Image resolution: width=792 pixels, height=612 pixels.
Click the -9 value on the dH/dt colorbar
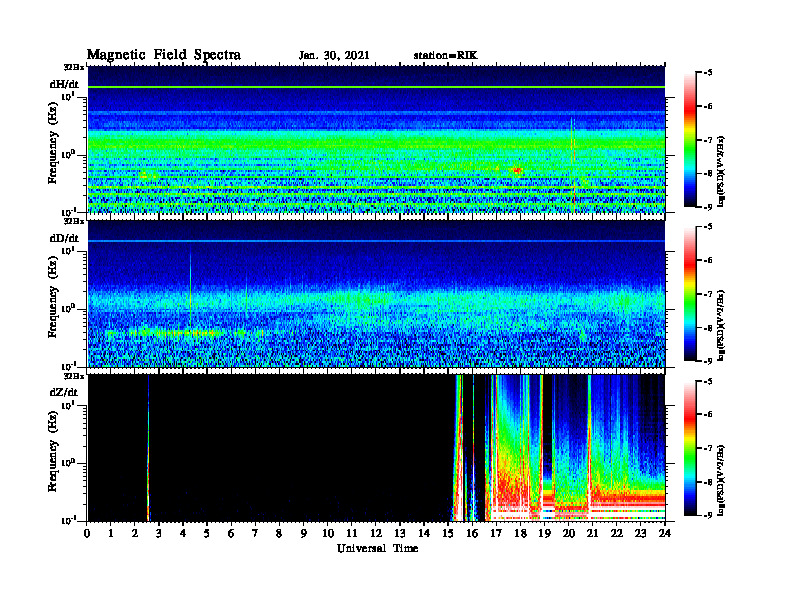tap(707, 207)
